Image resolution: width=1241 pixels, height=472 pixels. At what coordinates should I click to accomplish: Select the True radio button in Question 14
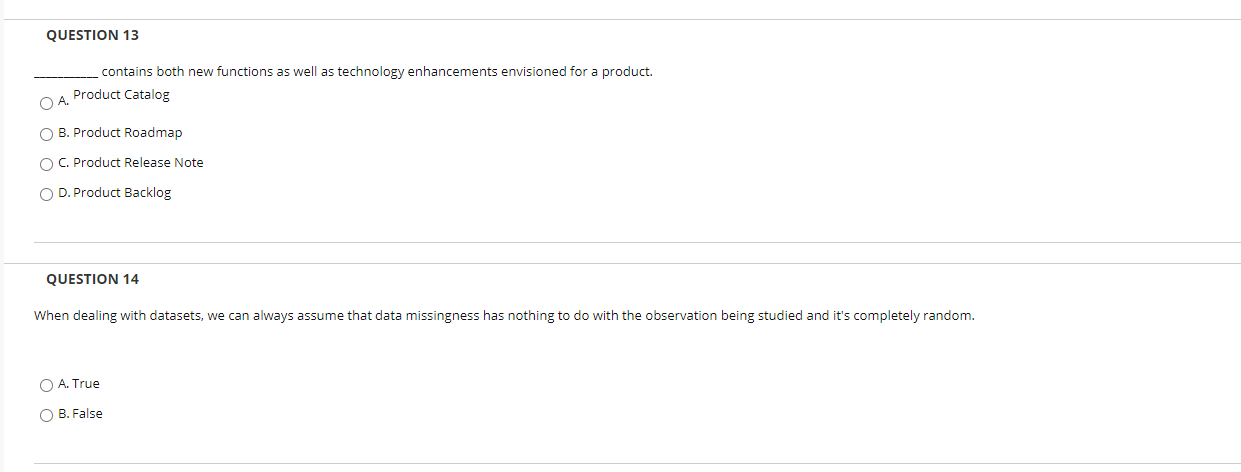[46, 384]
